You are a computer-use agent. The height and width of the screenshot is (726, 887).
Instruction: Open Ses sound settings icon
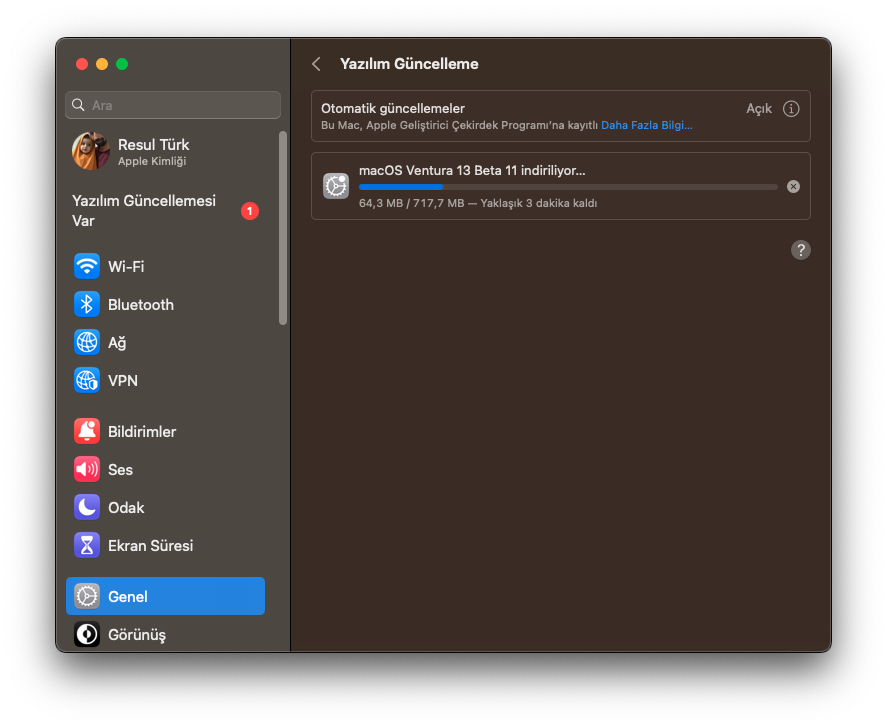tap(87, 470)
